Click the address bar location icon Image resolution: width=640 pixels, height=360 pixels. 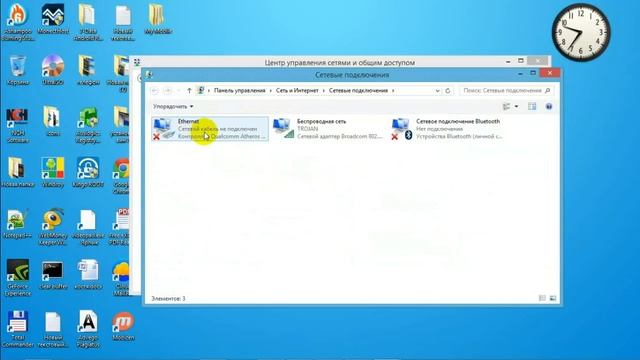[x=200, y=90]
